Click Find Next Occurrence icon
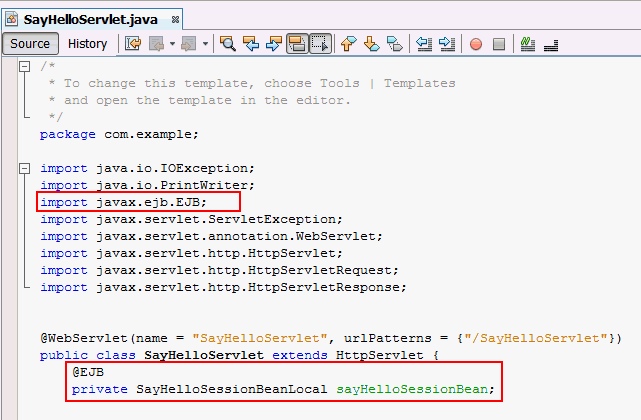This screenshot has width=641, height=420. pyautogui.click(x=274, y=43)
